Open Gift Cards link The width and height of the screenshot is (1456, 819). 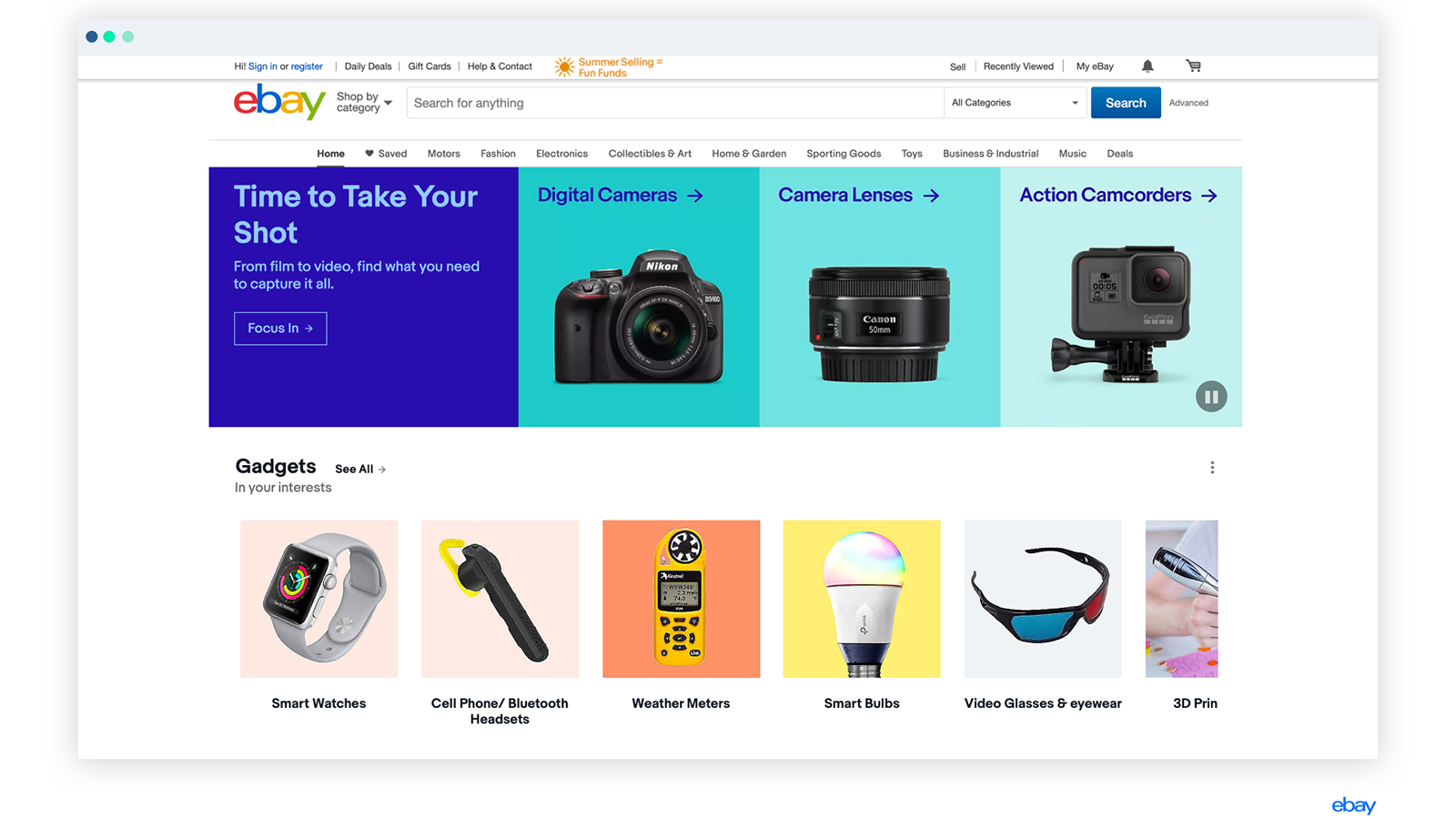click(430, 66)
